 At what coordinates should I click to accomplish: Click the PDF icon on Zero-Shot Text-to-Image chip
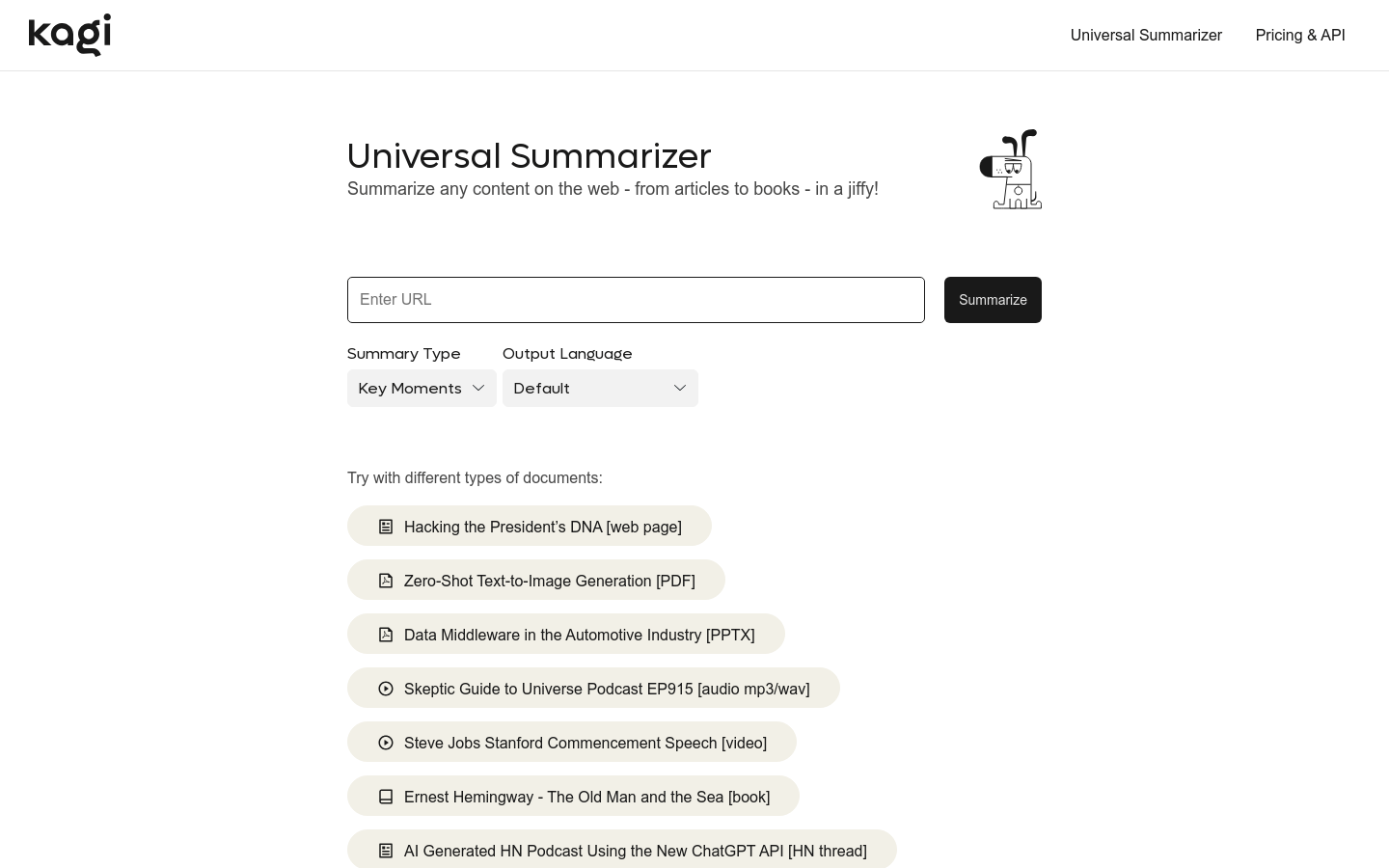tap(386, 581)
